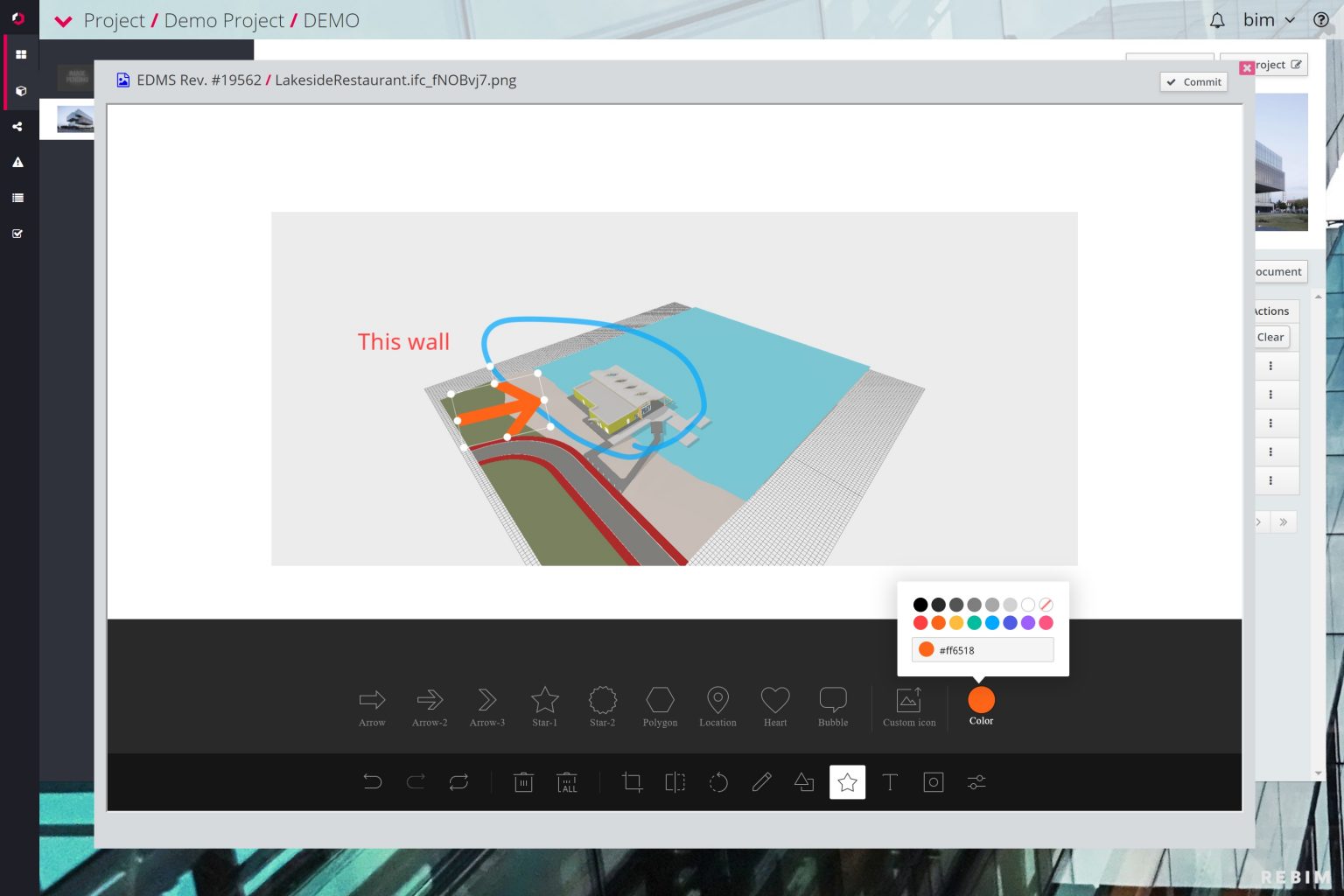
Task: Delete ALL objects
Action: [567, 782]
